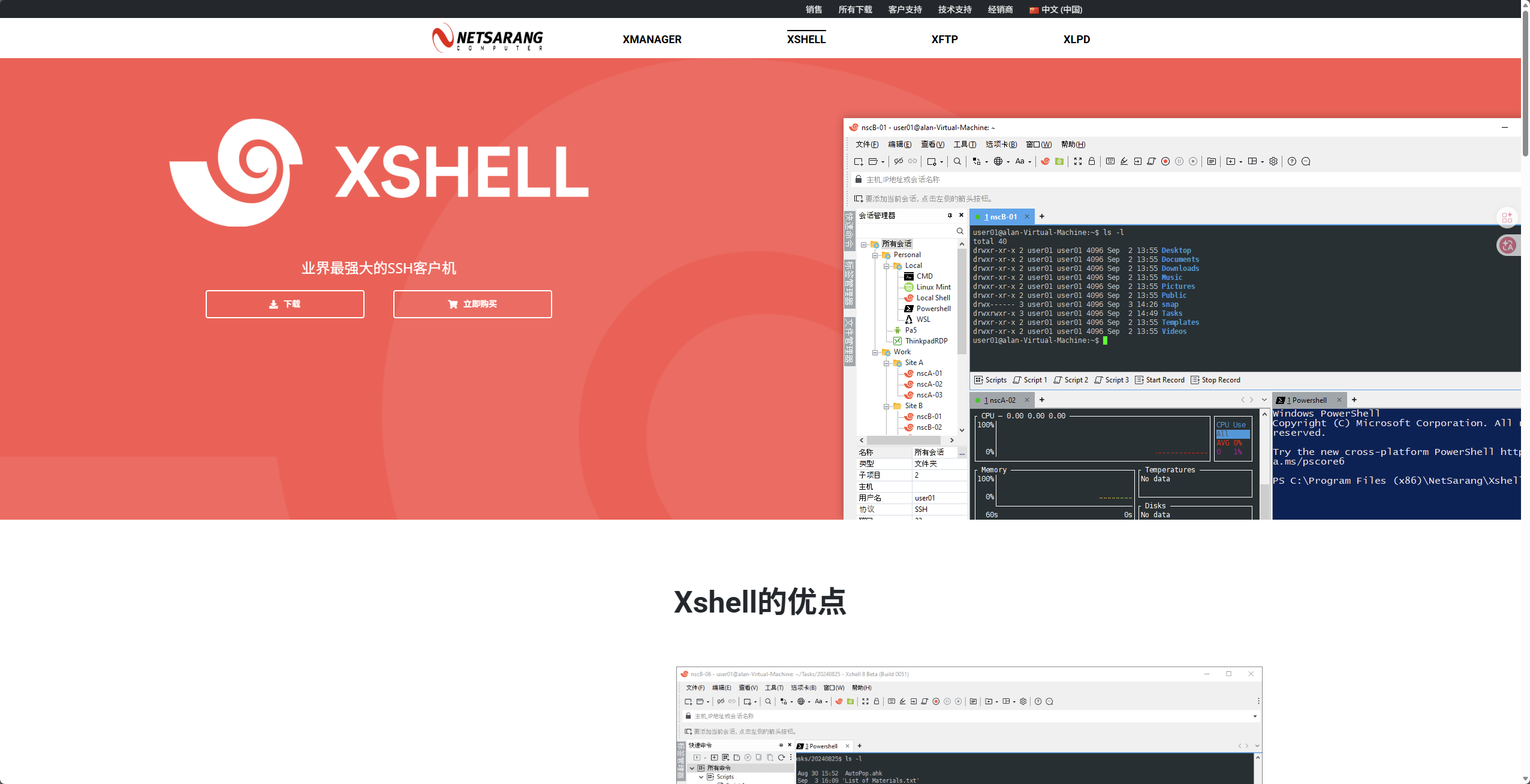Image resolution: width=1530 pixels, height=784 pixels.
Task: Collapse the Site A folder node
Action: coord(887,363)
